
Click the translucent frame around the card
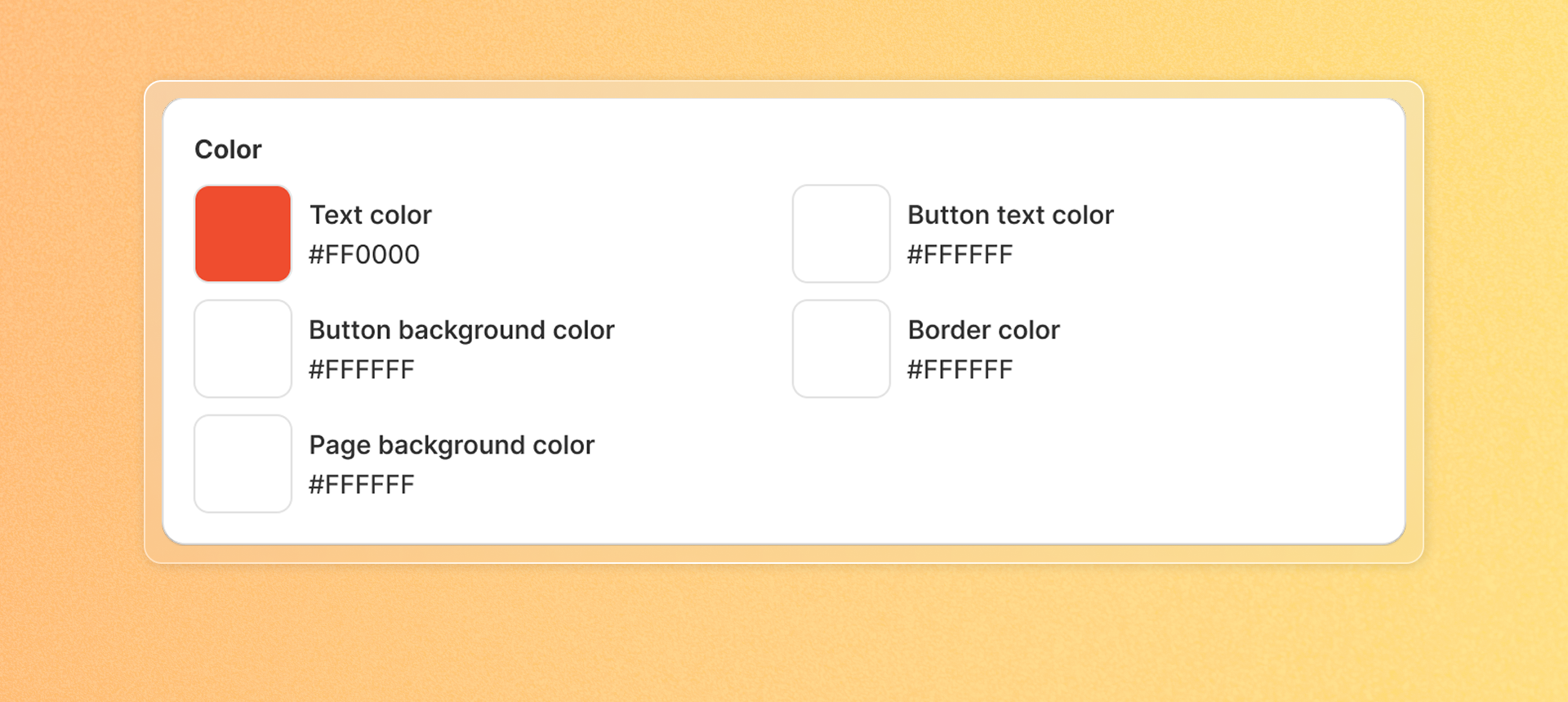784,90
